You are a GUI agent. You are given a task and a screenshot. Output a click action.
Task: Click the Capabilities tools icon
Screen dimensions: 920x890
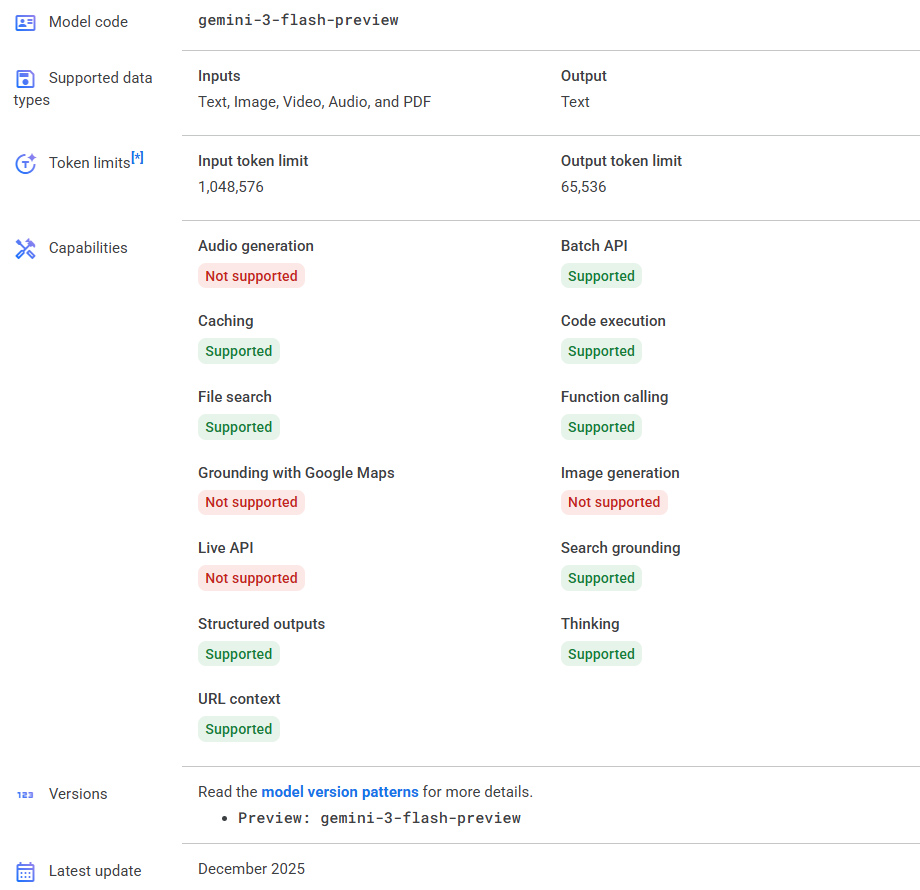(25, 249)
